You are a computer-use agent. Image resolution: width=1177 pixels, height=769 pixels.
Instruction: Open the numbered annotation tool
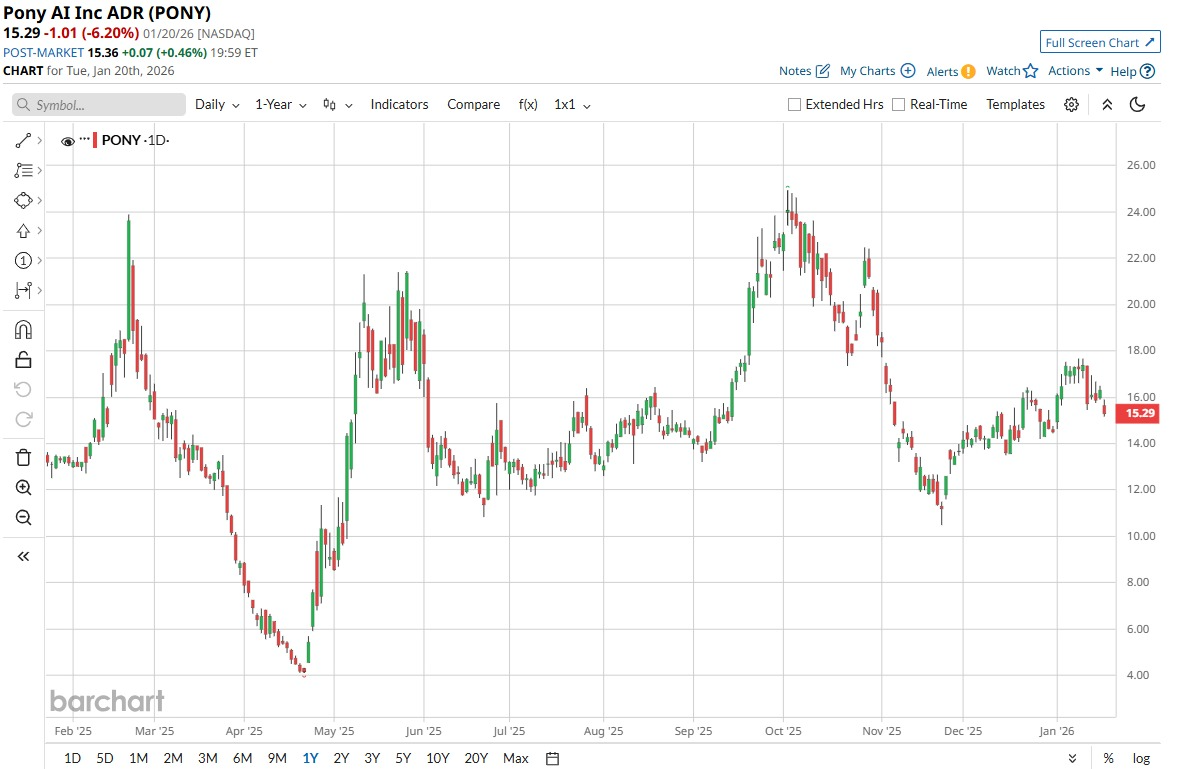[x=23, y=261]
